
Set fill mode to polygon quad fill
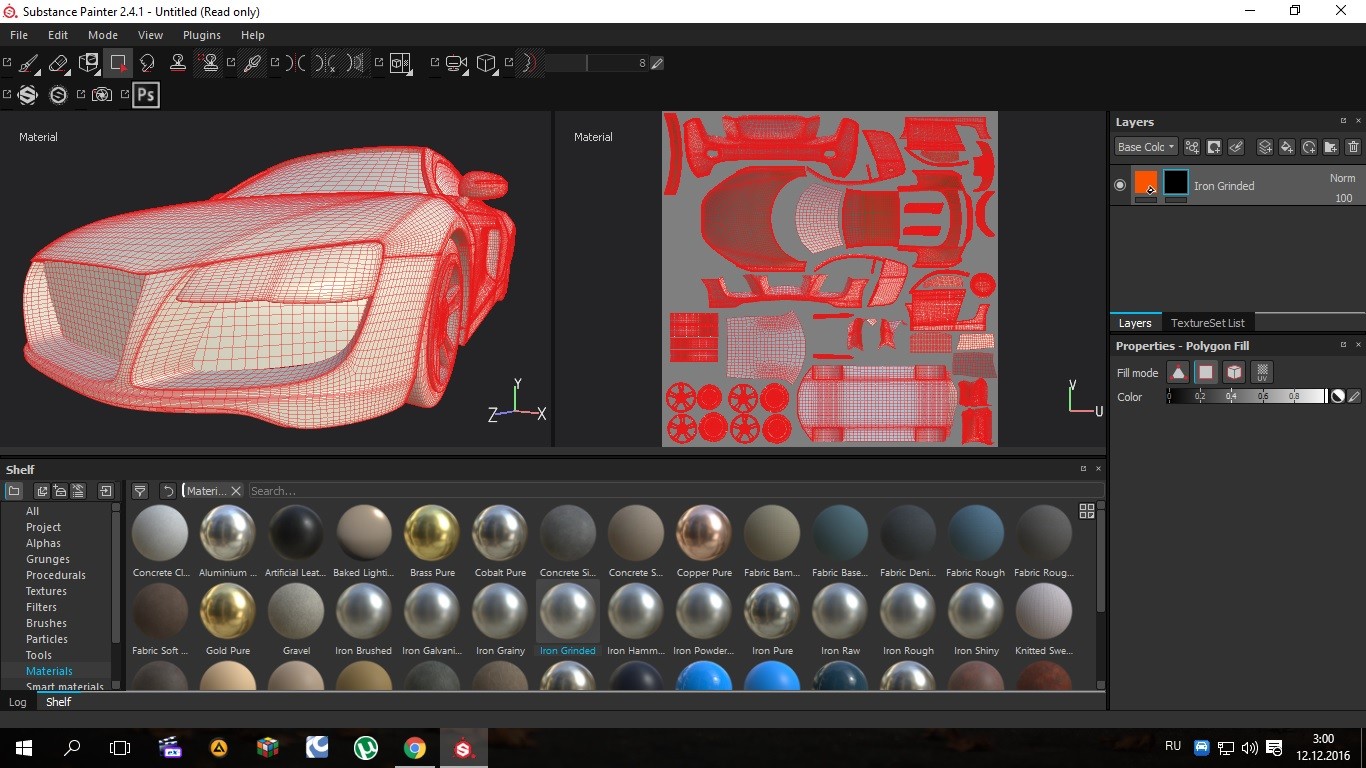click(x=1206, y=372)
